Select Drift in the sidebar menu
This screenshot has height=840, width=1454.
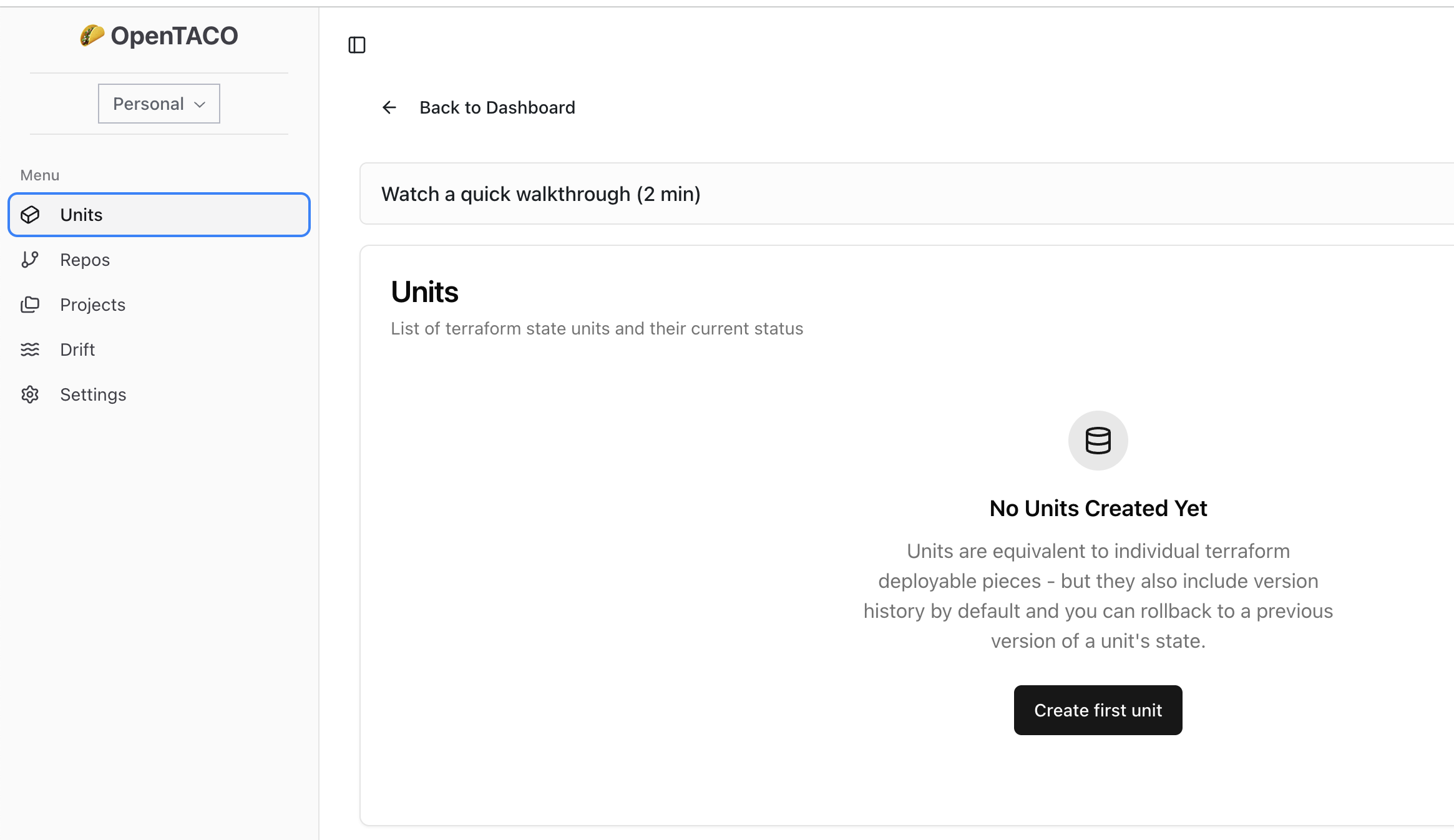tap(77, 349)
